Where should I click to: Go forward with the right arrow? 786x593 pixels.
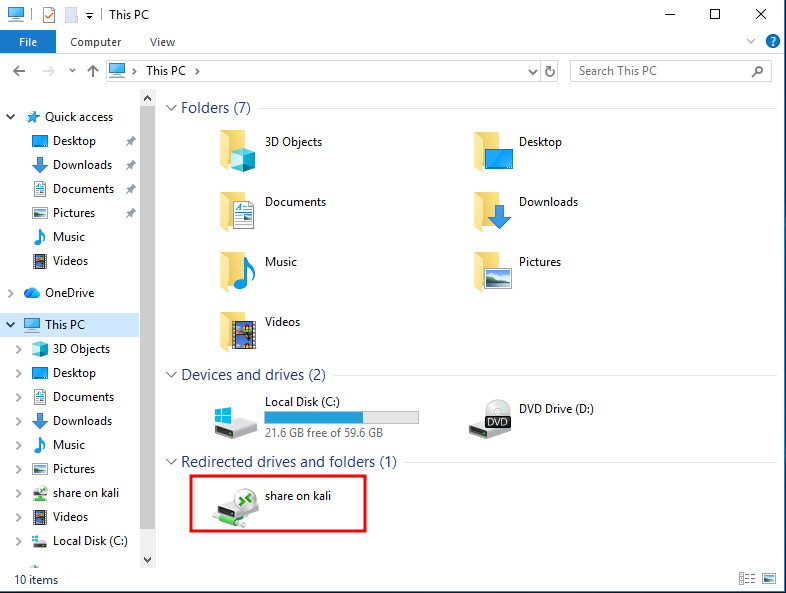pyautogui.click(x=49, y=71)
